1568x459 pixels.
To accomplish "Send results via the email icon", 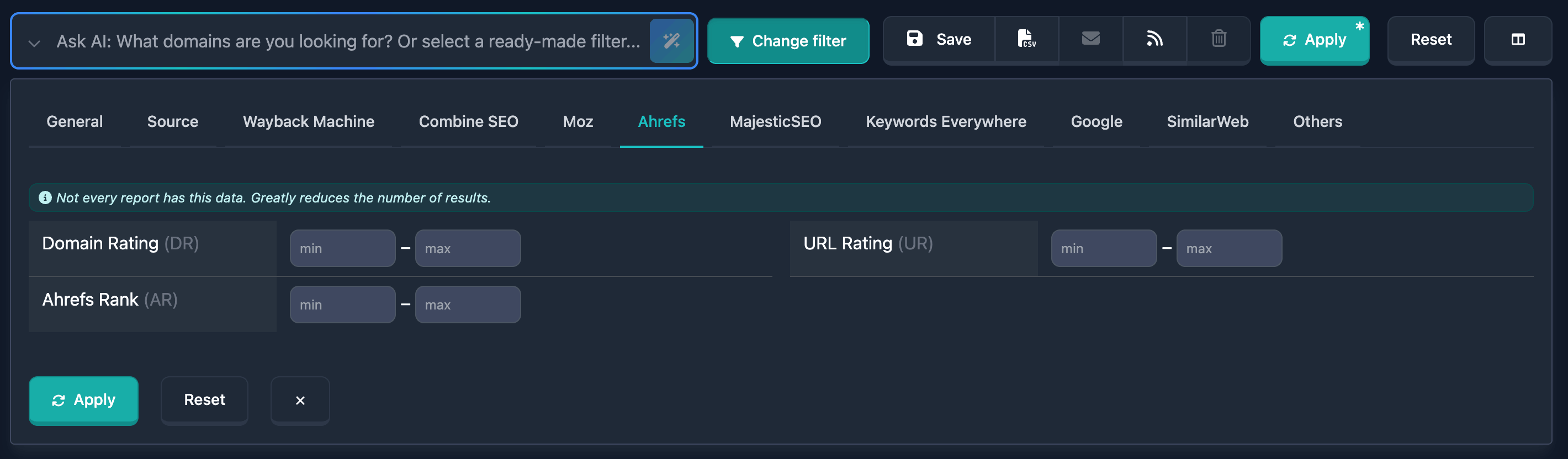I will (1090, 40).
